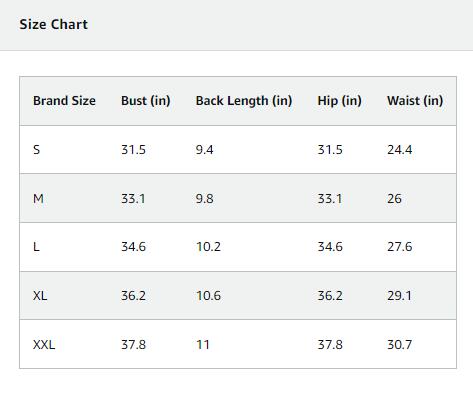473x414 pixels.
Task: Select the M size row label
Action: (38, 199)
